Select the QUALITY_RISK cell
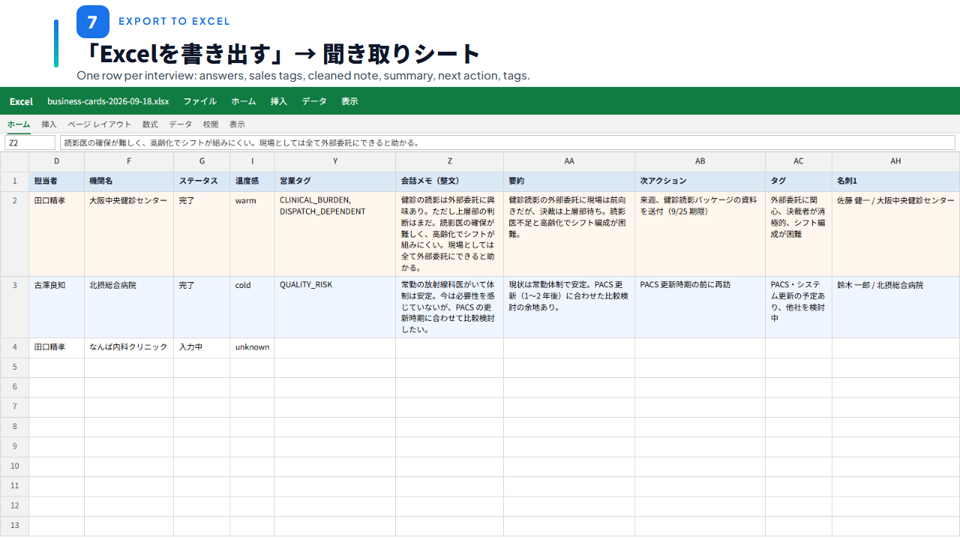Viewport: 960px width, 540px height. click(335, 307)
